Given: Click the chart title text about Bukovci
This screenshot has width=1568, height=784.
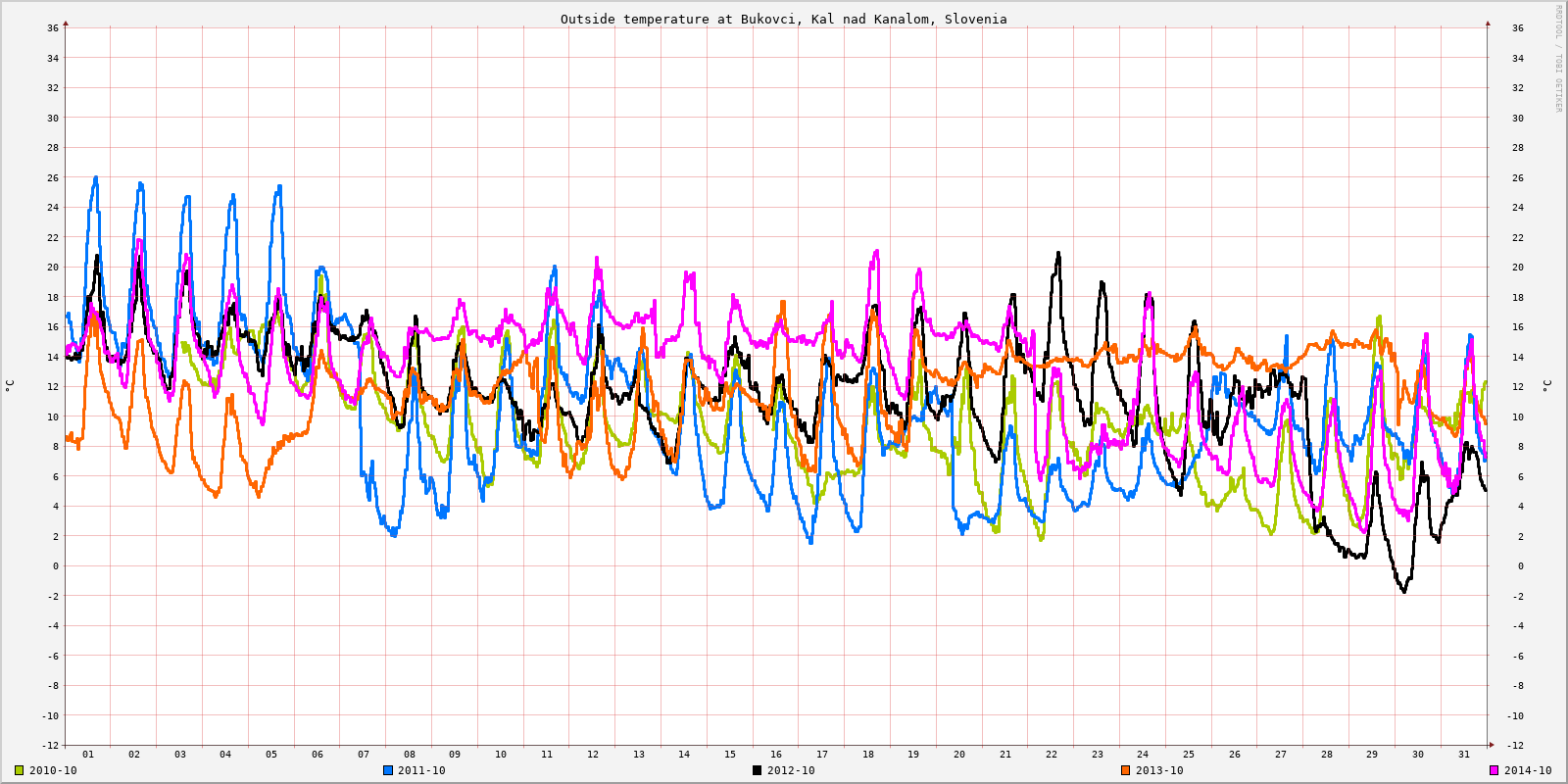Looking at the screenshot, I should [783, 19].
